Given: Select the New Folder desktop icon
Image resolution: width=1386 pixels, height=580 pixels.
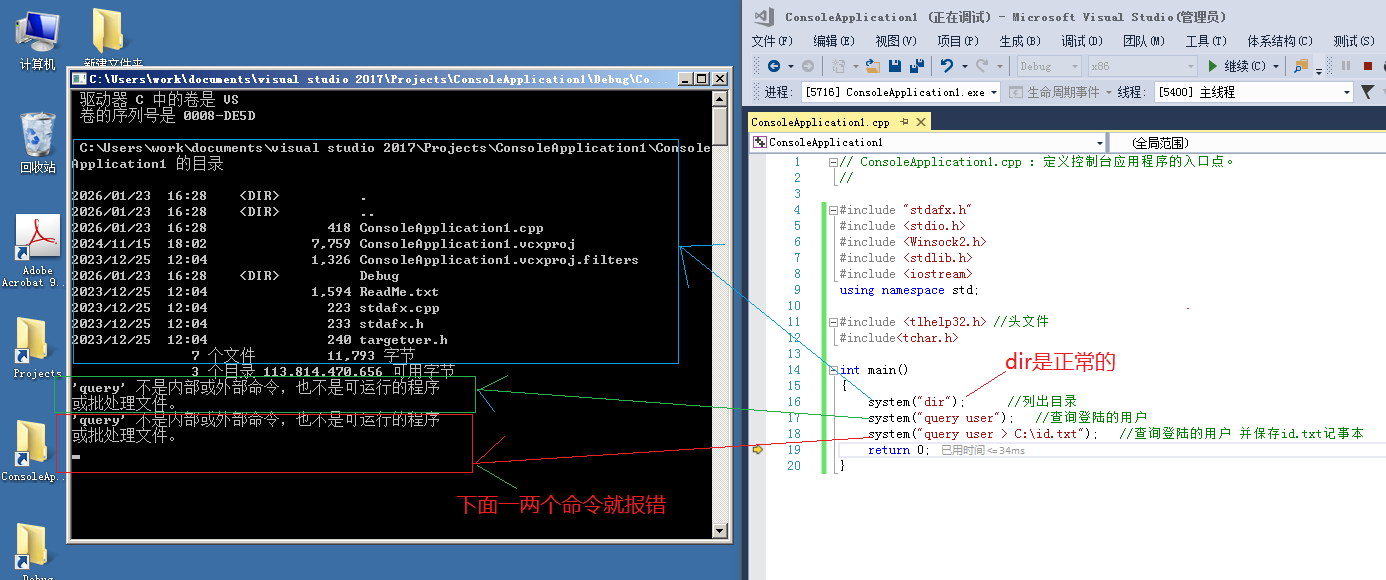Looking at the screenshot, I should pyautogui.click(x=110, y=39).
